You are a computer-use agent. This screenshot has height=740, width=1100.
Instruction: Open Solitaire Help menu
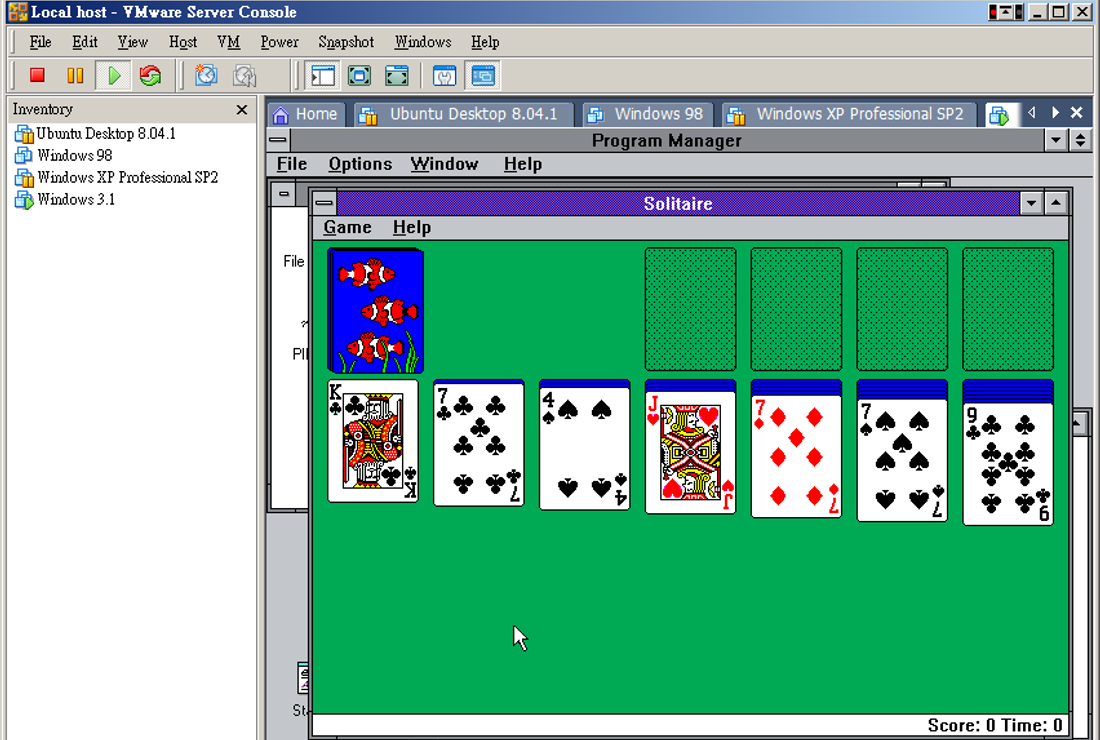coord(412,227)
